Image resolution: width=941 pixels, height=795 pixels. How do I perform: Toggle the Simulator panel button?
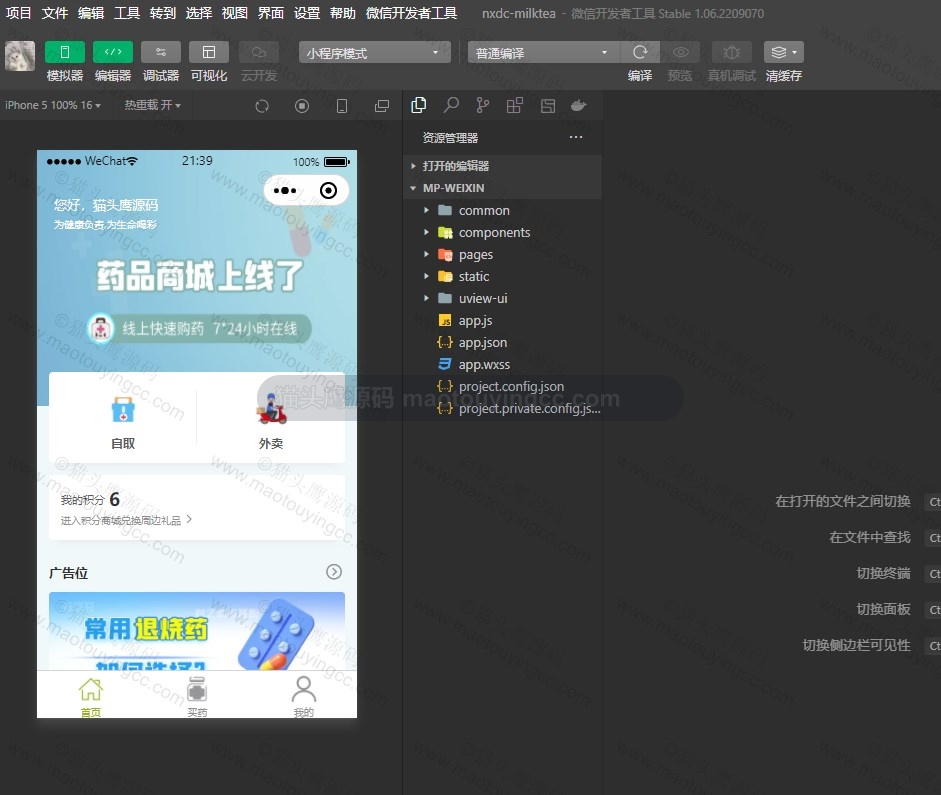coord(65,52)
